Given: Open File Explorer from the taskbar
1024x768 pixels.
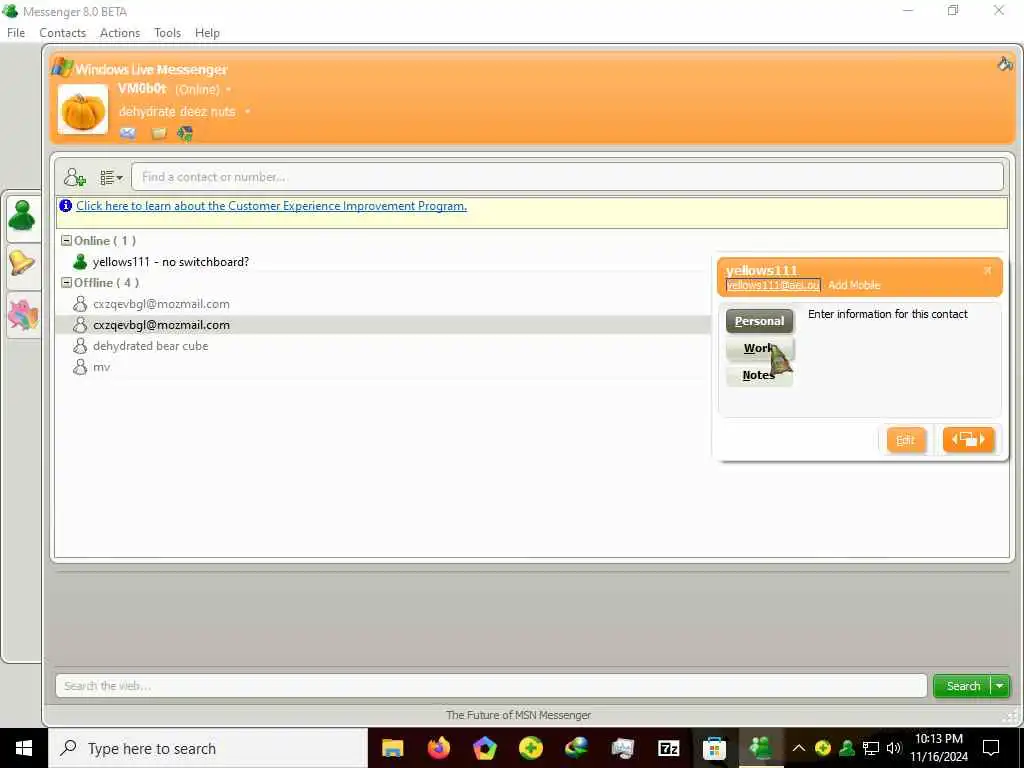Looking at the screenshot, I should pos(392,748).
